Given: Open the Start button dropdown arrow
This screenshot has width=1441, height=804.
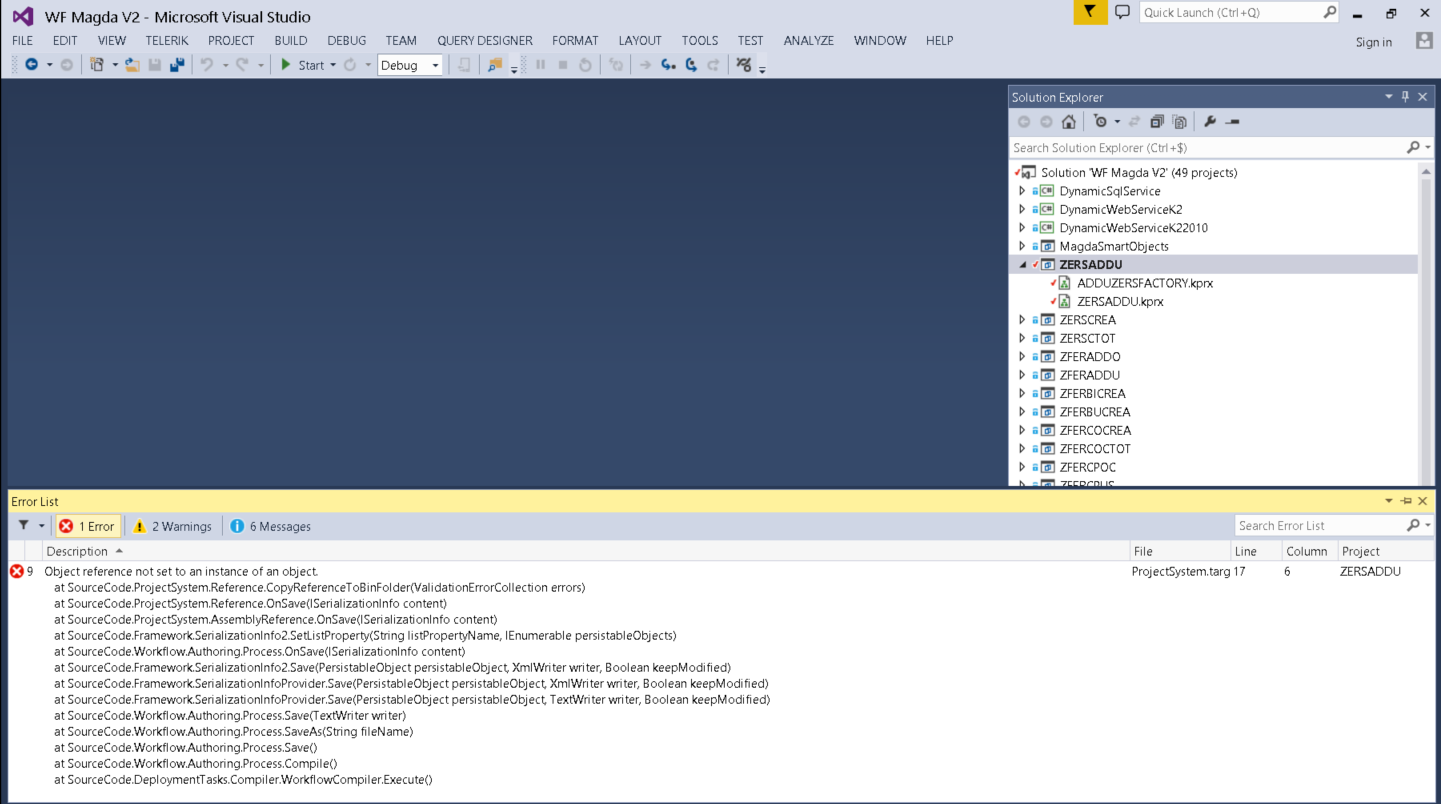Looking at the screenshot, I should (x=333, y=65).
